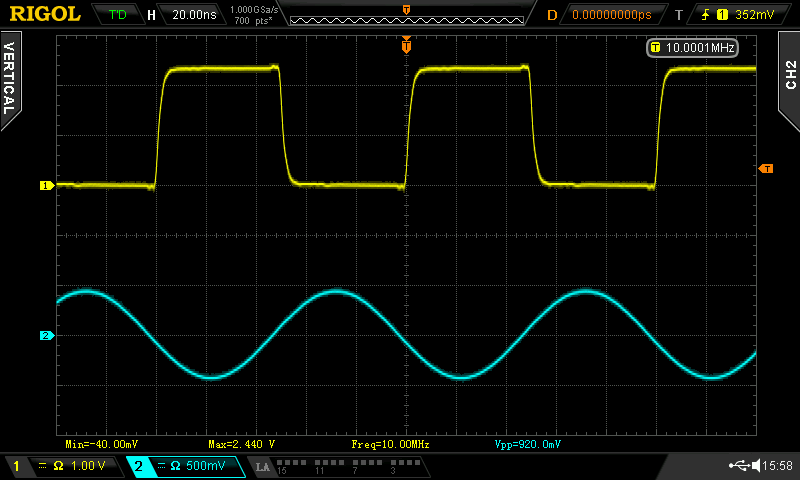Screen dimensions: 800x480
Task: Toggle channel 2 at 500mV
Action: [x=186, y=466]
